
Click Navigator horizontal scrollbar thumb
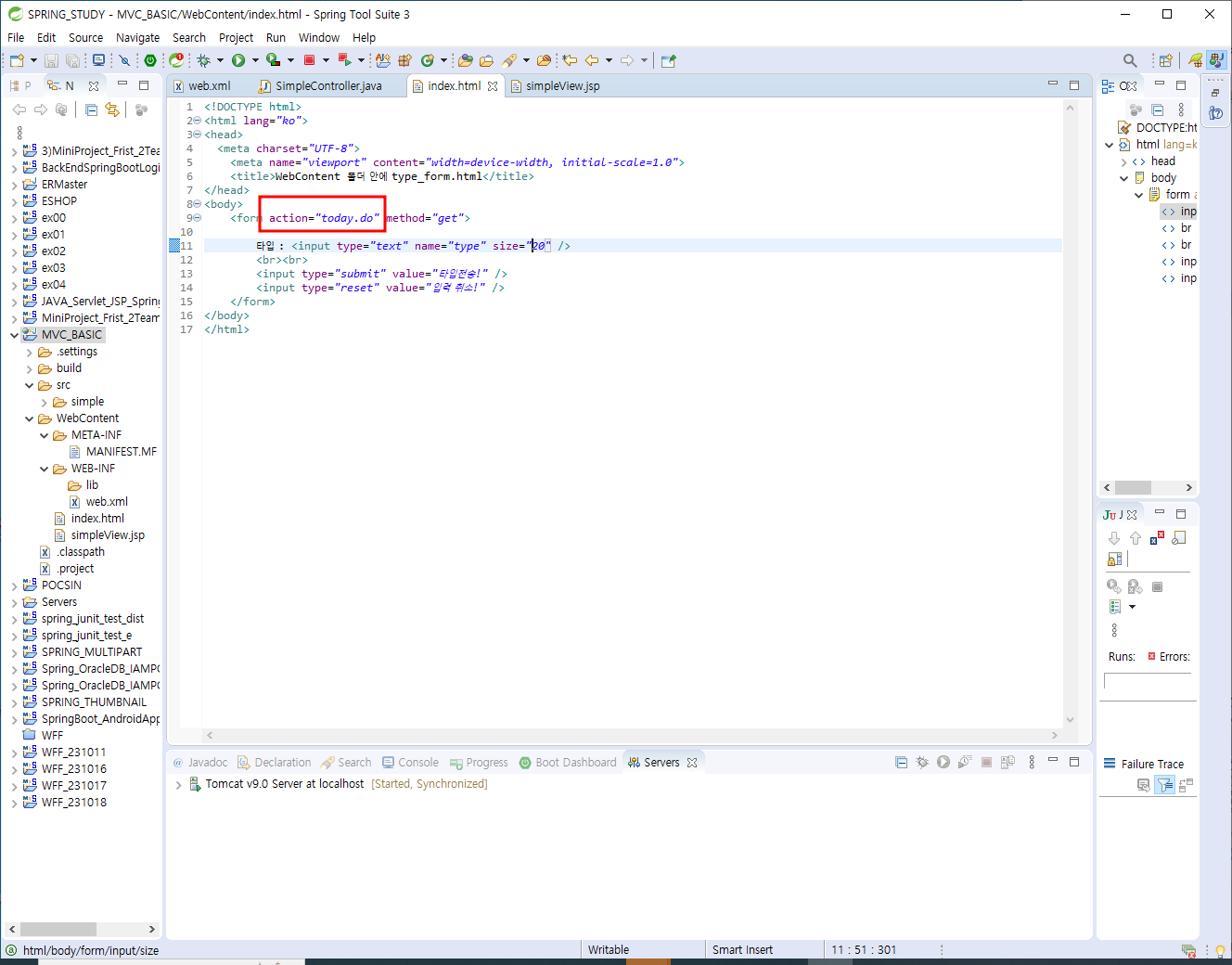click(58, 929)
